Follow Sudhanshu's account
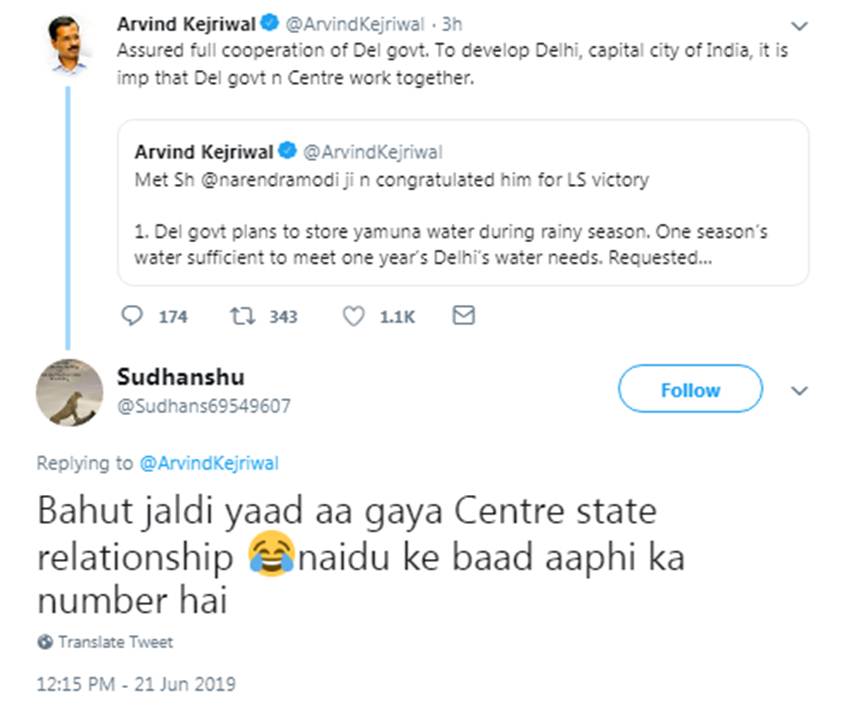850x712 pixels. coord(690,390)
